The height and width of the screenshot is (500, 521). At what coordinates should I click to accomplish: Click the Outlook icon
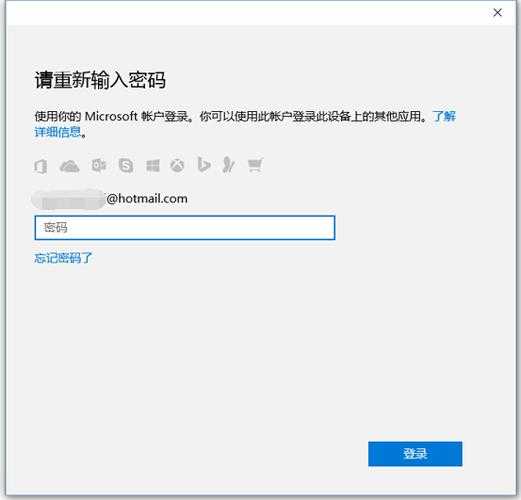click(99, 165)
